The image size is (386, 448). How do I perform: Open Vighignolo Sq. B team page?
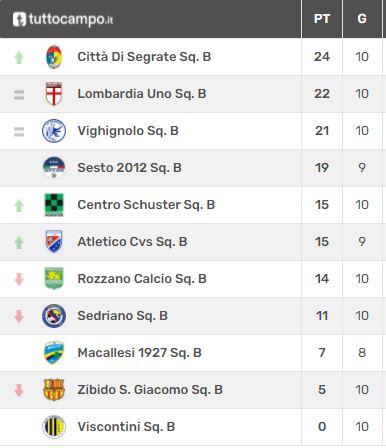128,131
